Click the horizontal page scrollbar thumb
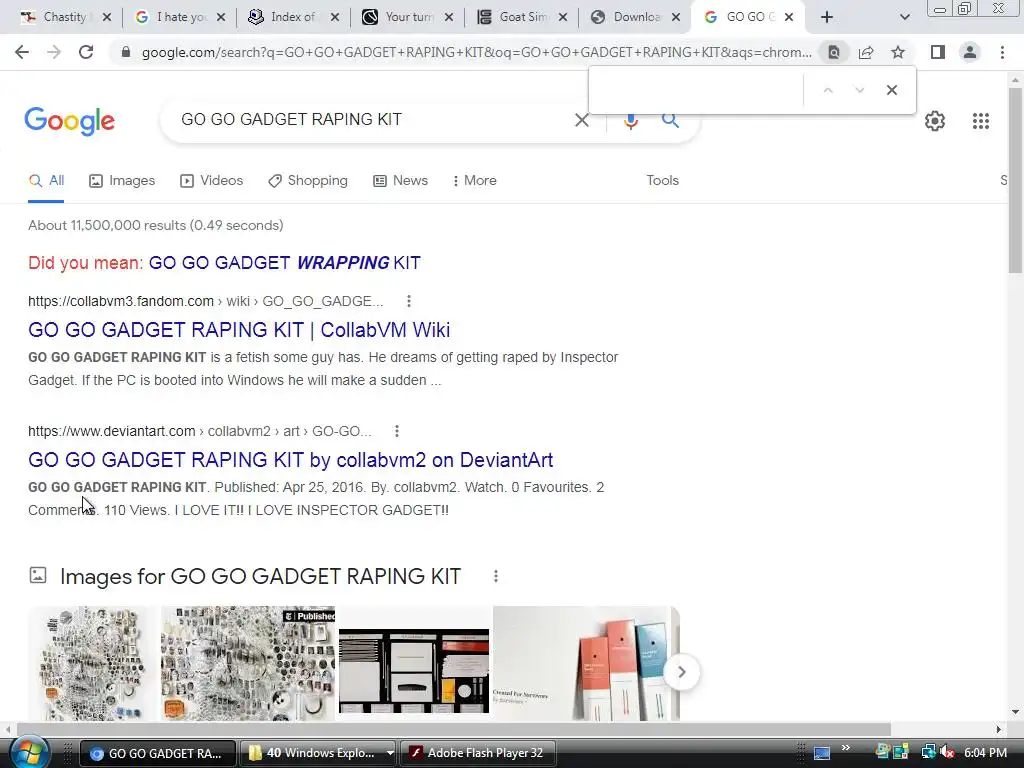1024x768 pixels. (454, 729)
